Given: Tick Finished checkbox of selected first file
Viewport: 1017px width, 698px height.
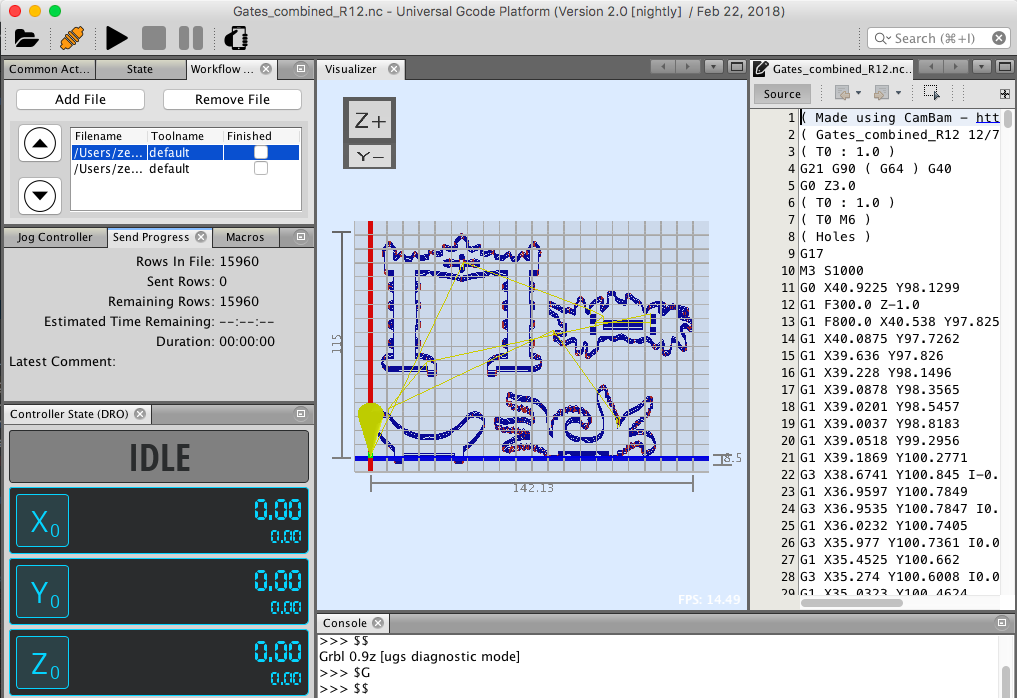Looking at the screenshot, I should (261, 152).
